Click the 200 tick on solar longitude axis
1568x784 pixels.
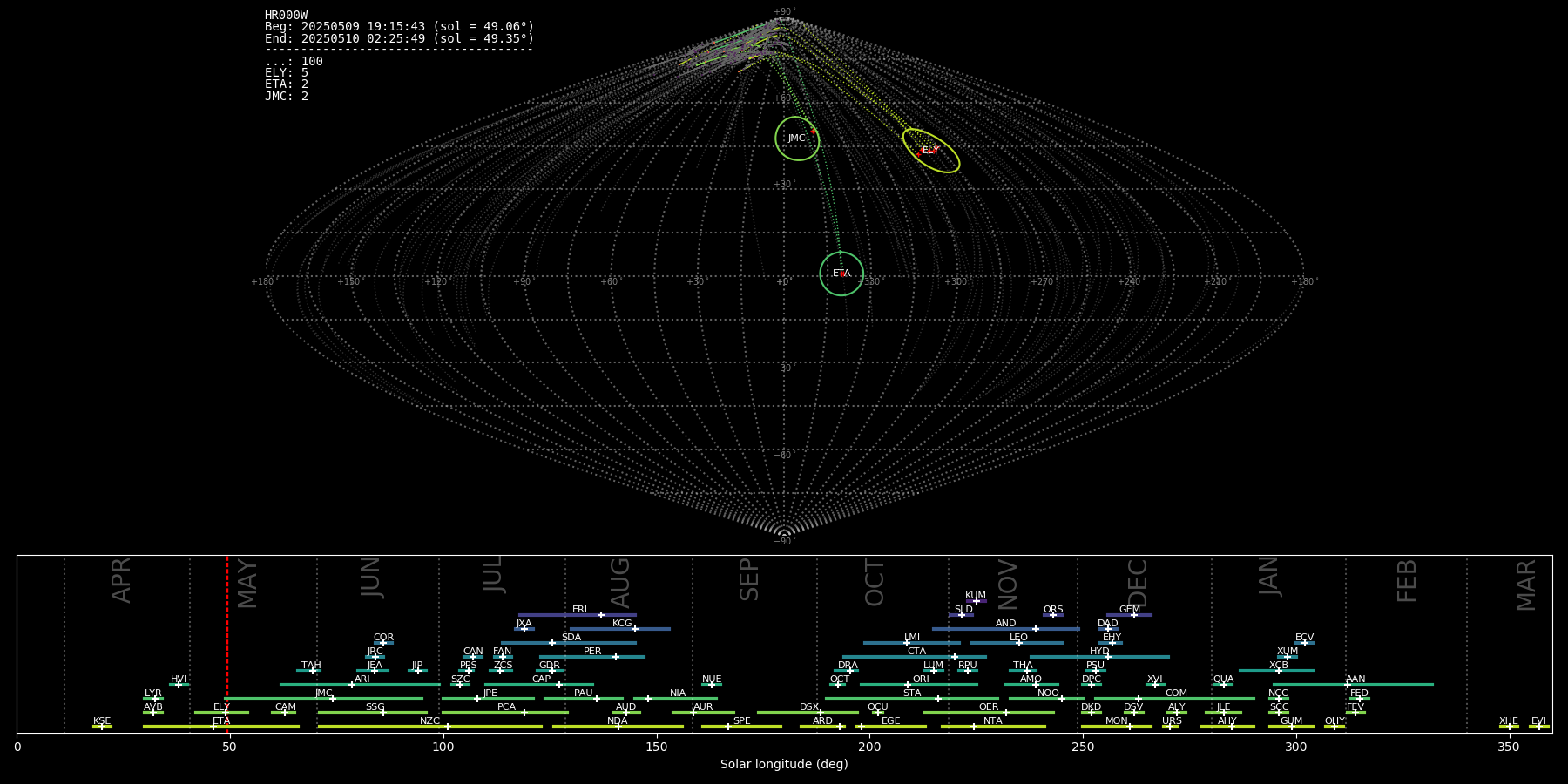pyautogui.click(x=869, y=747)
